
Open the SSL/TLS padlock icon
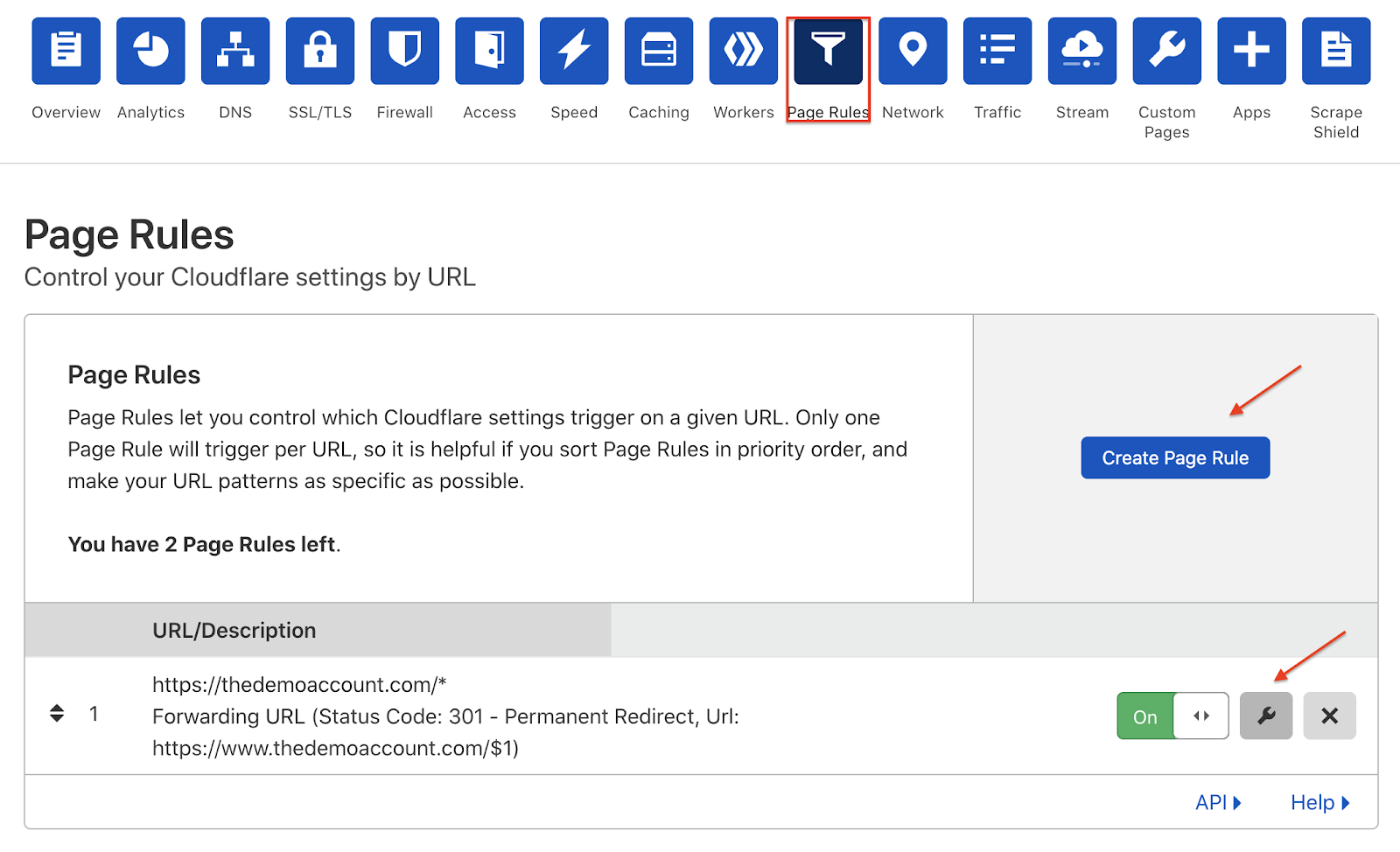pos(320,51)
